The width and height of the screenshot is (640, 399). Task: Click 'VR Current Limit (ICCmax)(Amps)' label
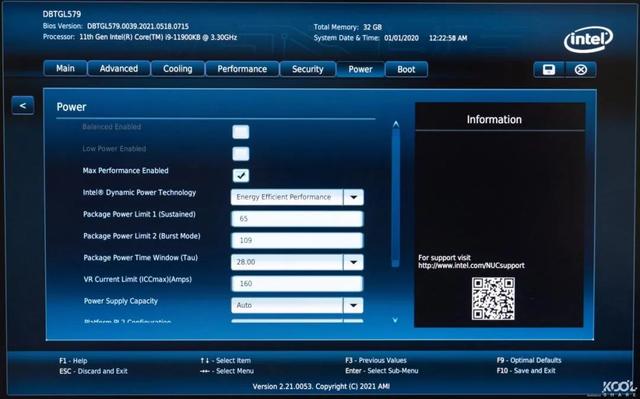tap(138, 279)
